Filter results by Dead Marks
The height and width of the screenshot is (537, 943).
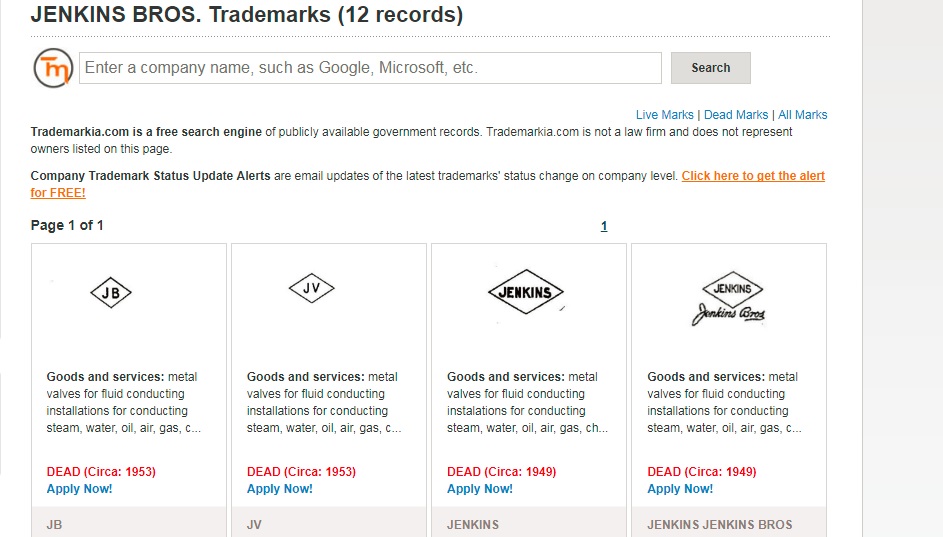pyautogui.click(x=736, y=115)
